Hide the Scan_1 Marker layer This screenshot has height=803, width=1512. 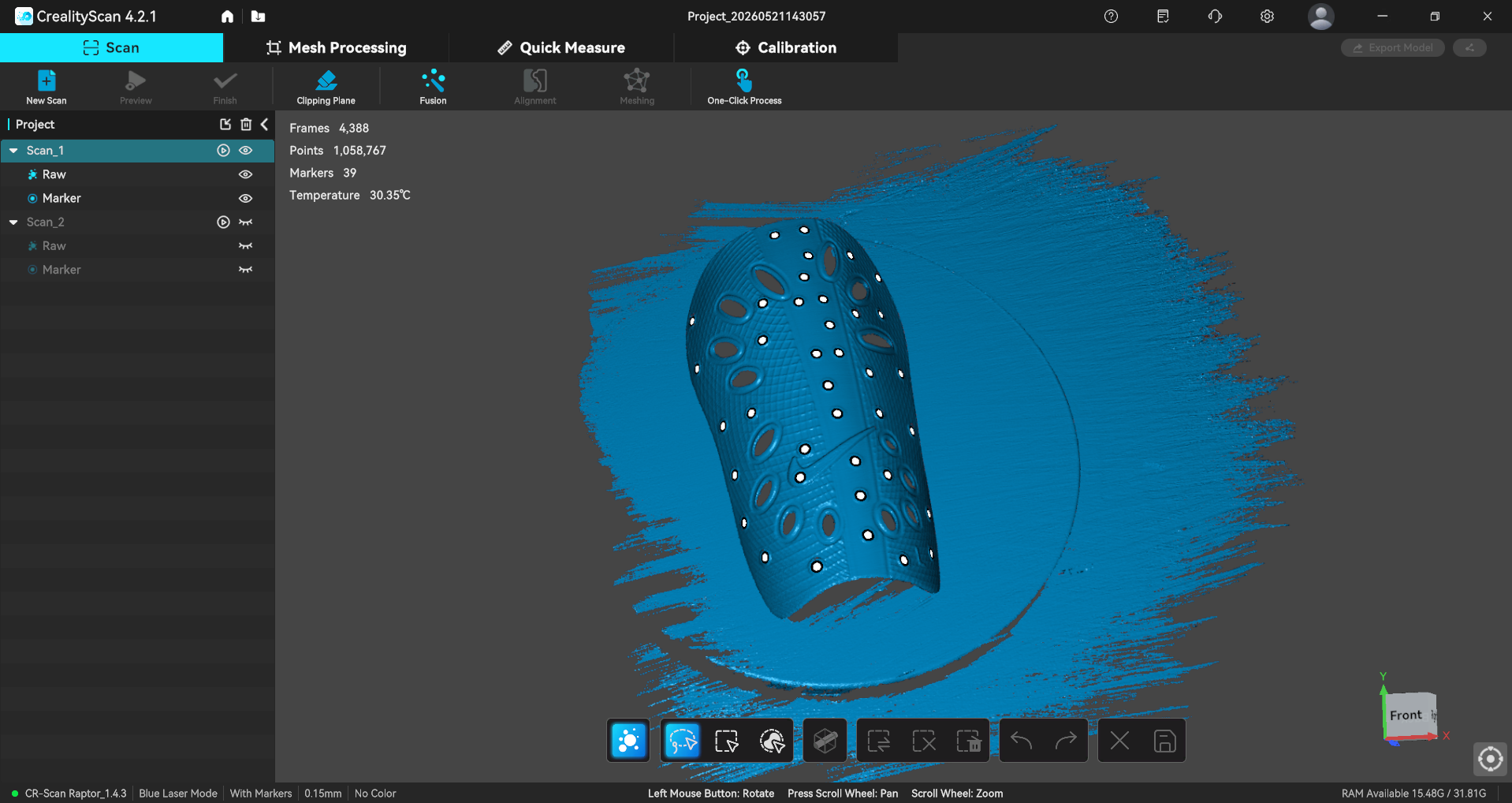click(246, 198)
